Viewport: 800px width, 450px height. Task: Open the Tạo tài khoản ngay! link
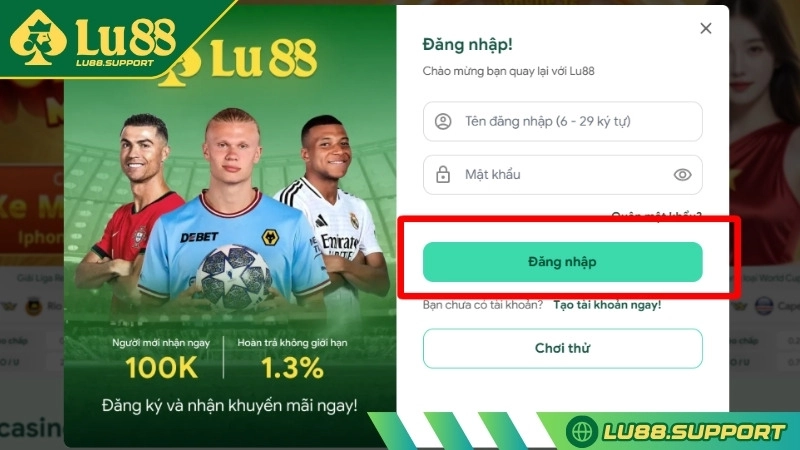pyautogui.click(x=607, y=305)
